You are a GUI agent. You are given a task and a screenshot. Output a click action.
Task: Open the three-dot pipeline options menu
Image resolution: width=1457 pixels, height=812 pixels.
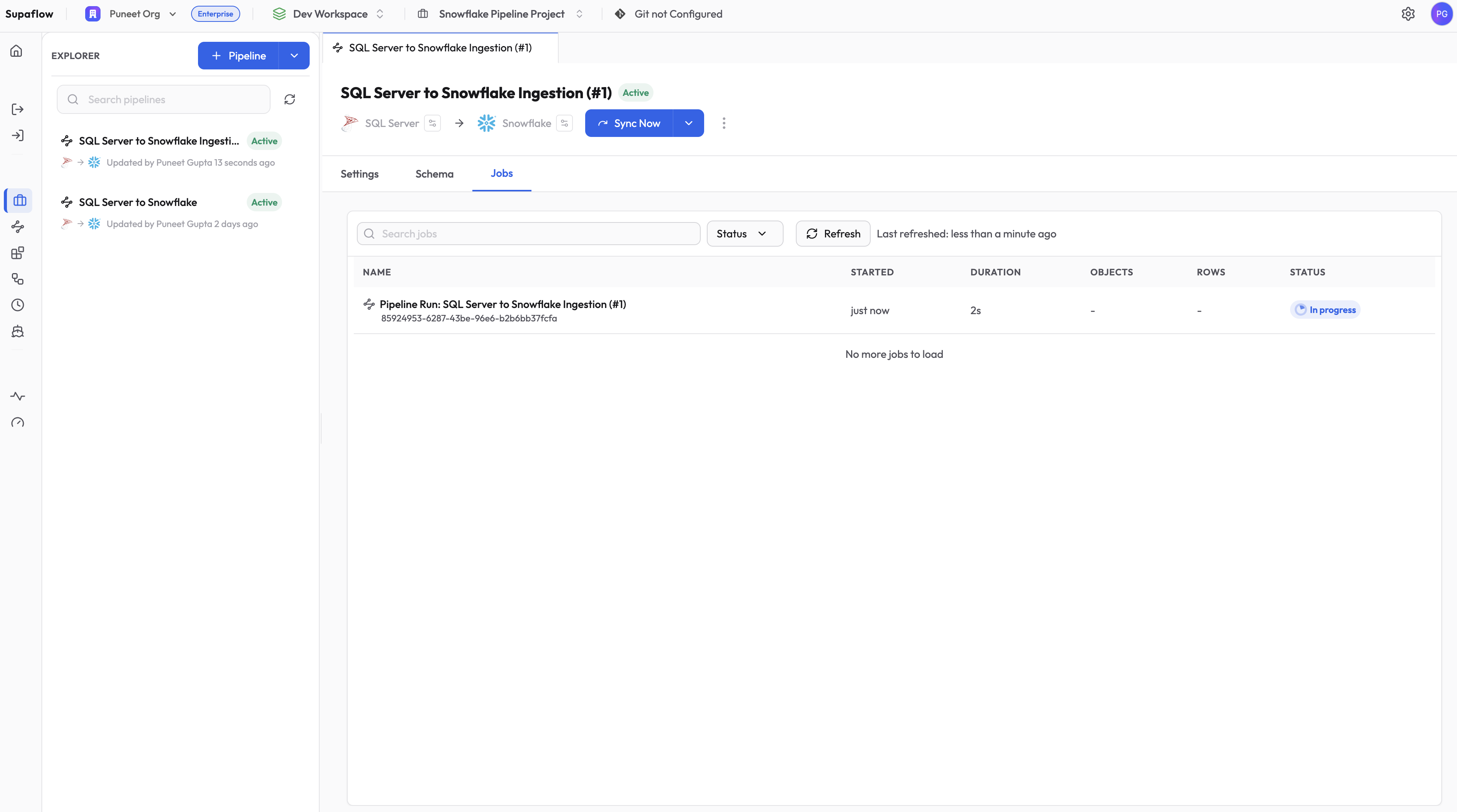point(723,123)
